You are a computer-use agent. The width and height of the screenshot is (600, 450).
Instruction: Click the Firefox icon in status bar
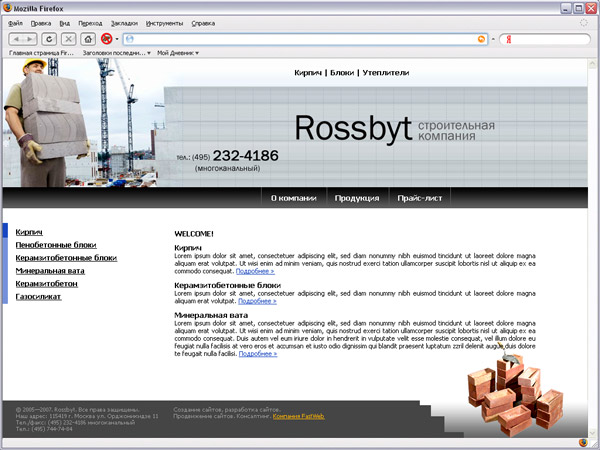click(583, 441)
